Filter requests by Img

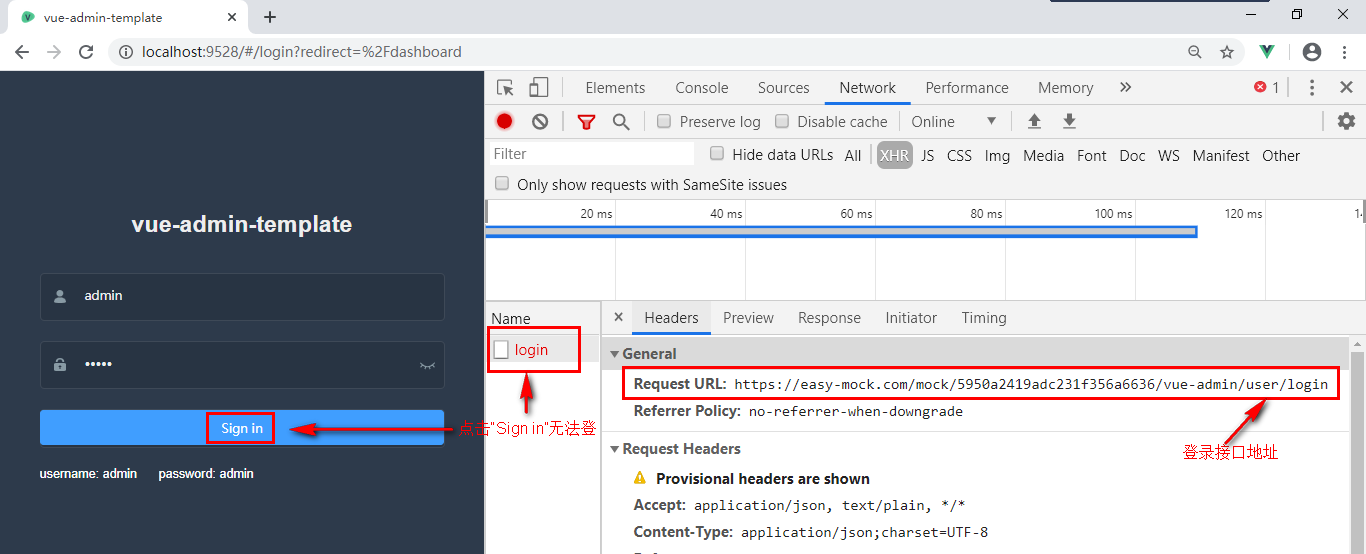[x=997, y=155]
